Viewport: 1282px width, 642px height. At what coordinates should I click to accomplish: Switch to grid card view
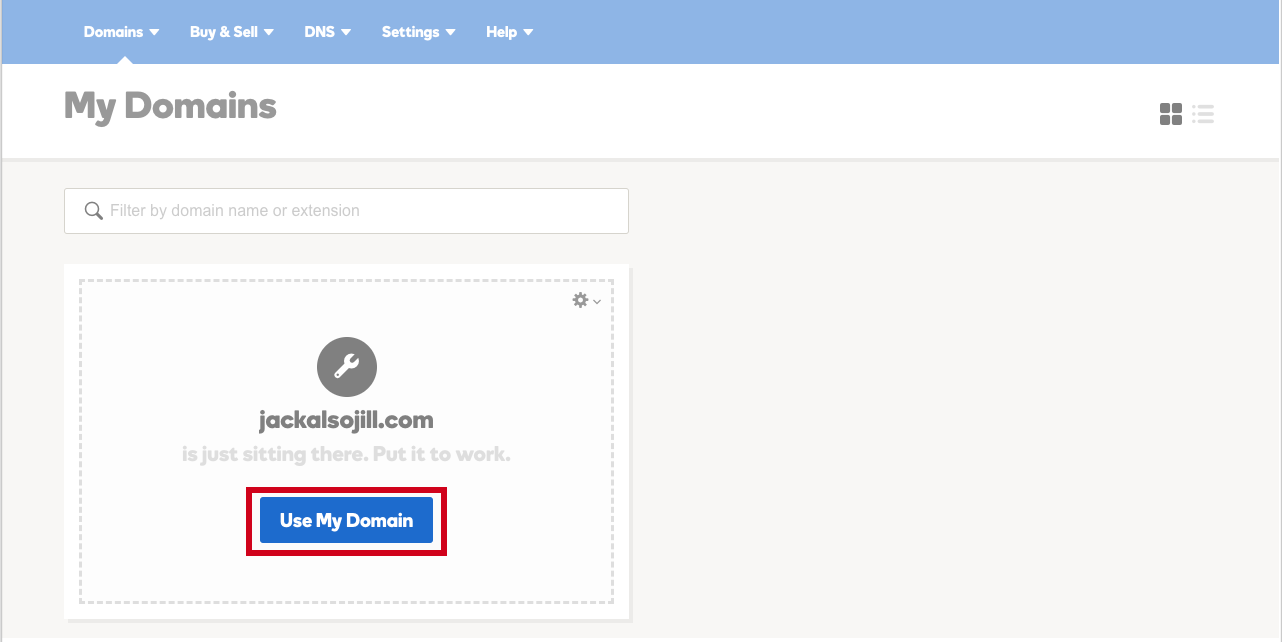pos(1171,114)
